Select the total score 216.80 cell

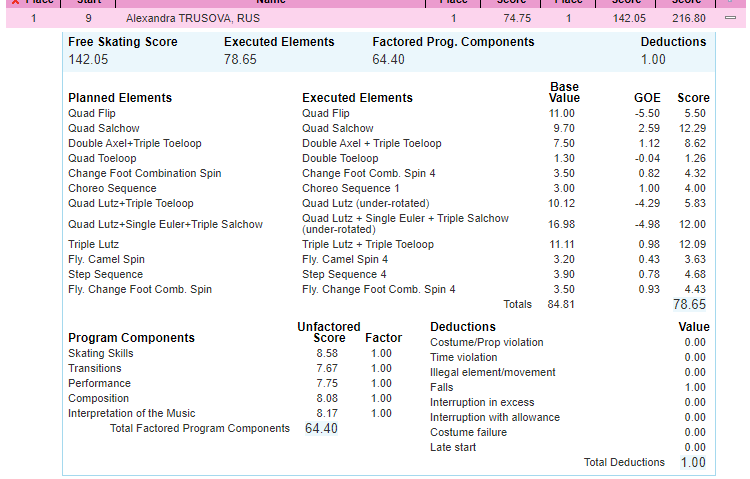point(688,18)
